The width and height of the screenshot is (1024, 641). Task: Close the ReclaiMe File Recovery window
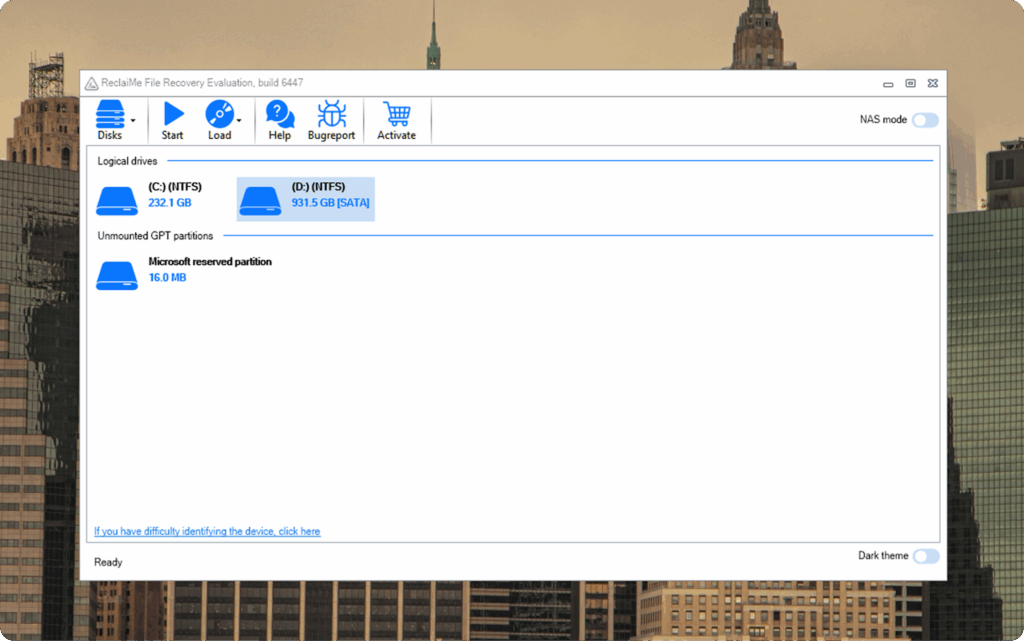pos(933,83)
